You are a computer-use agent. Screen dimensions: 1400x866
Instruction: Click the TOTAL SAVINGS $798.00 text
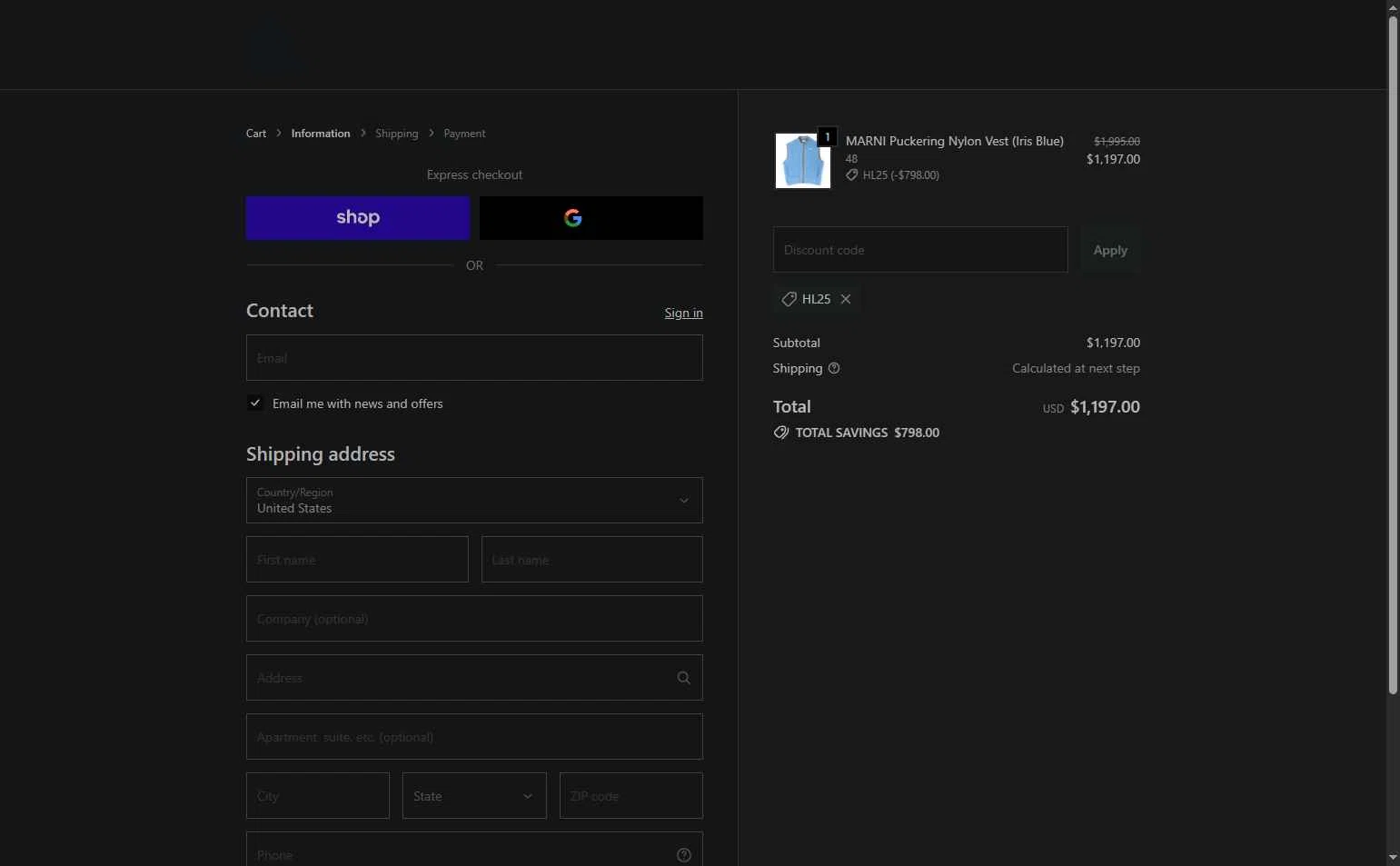868,433
